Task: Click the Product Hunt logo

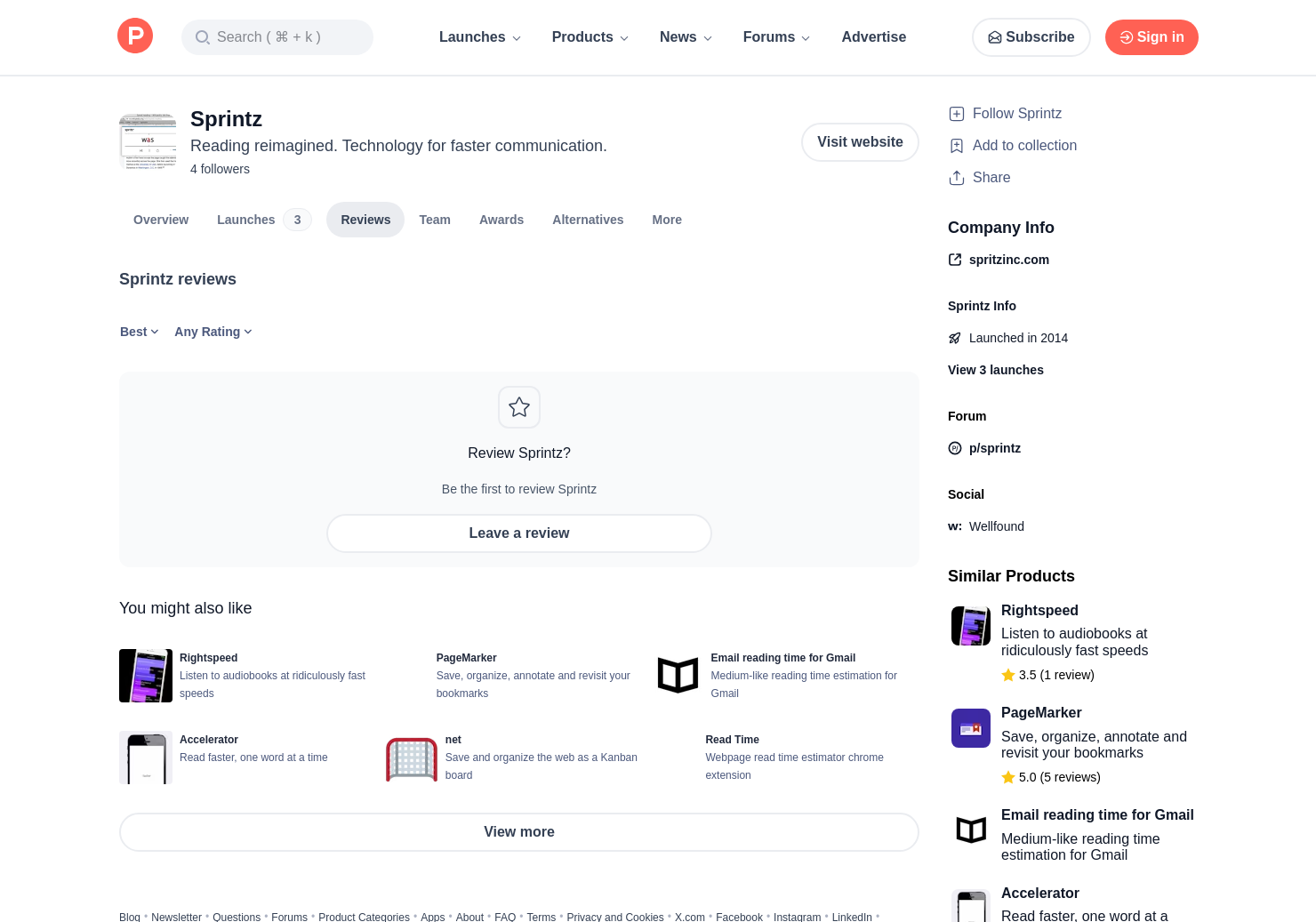Action: (135, 36)
